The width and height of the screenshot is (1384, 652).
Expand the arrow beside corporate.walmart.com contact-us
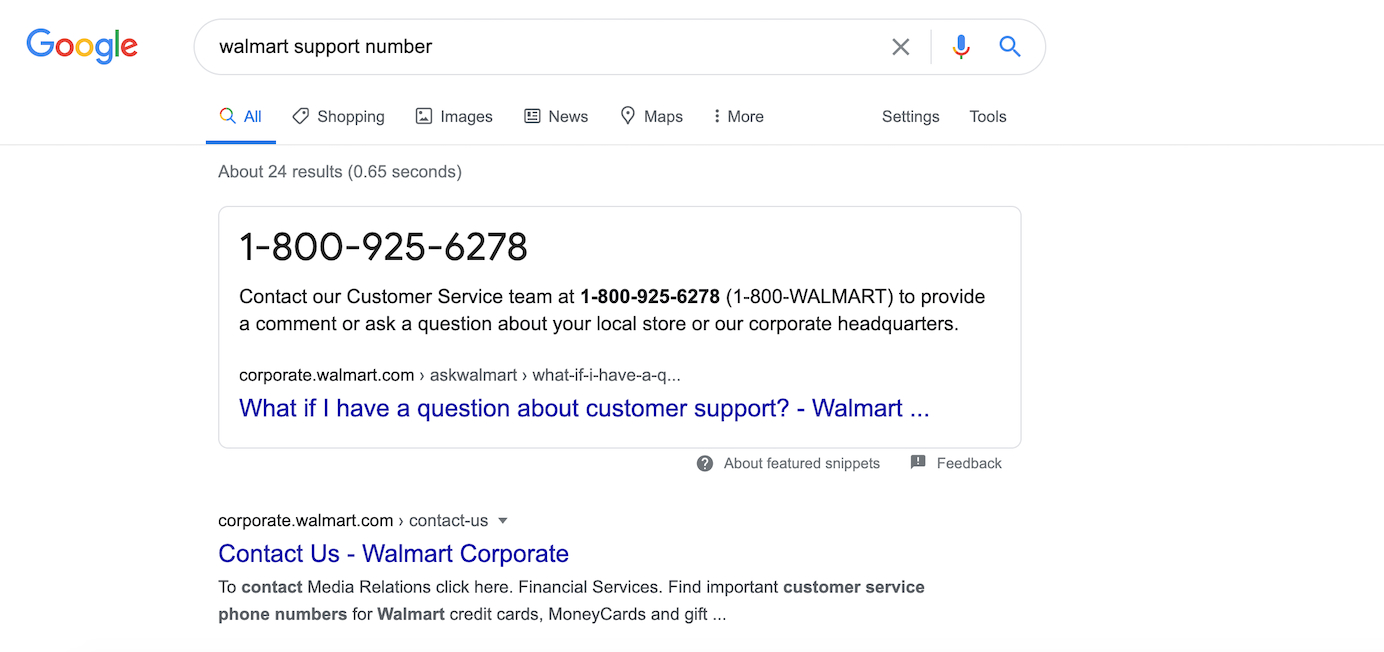[x=503, y=520]
